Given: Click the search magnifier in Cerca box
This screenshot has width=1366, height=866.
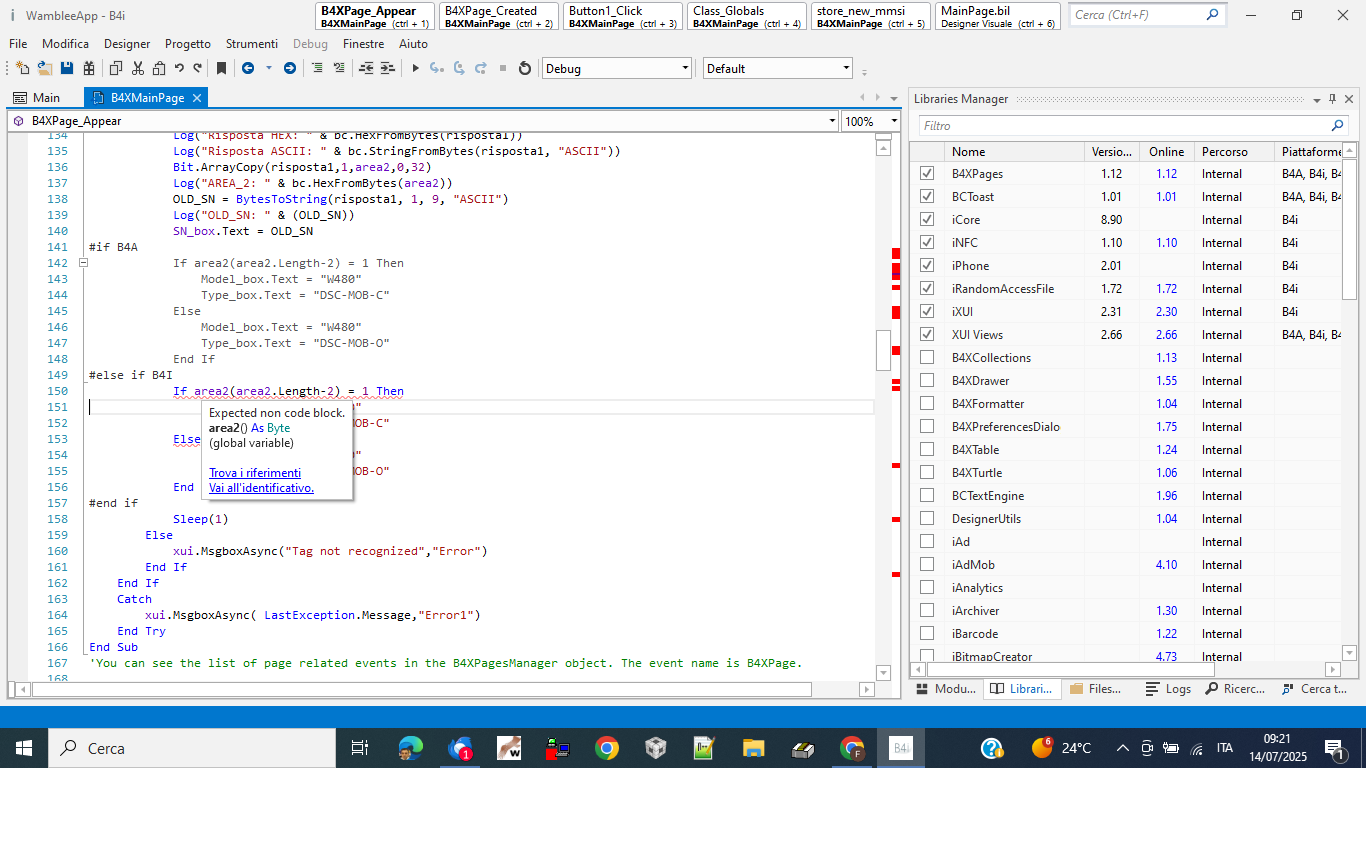Looking at the screenshot, I should coord(1212,15).
